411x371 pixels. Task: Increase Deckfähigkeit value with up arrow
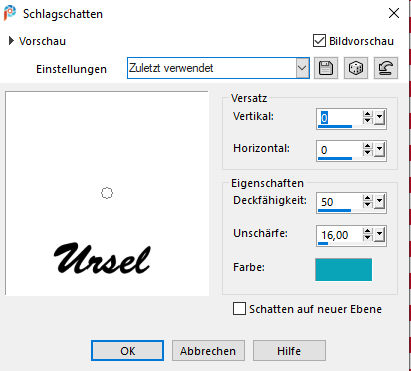pos(367,198)
